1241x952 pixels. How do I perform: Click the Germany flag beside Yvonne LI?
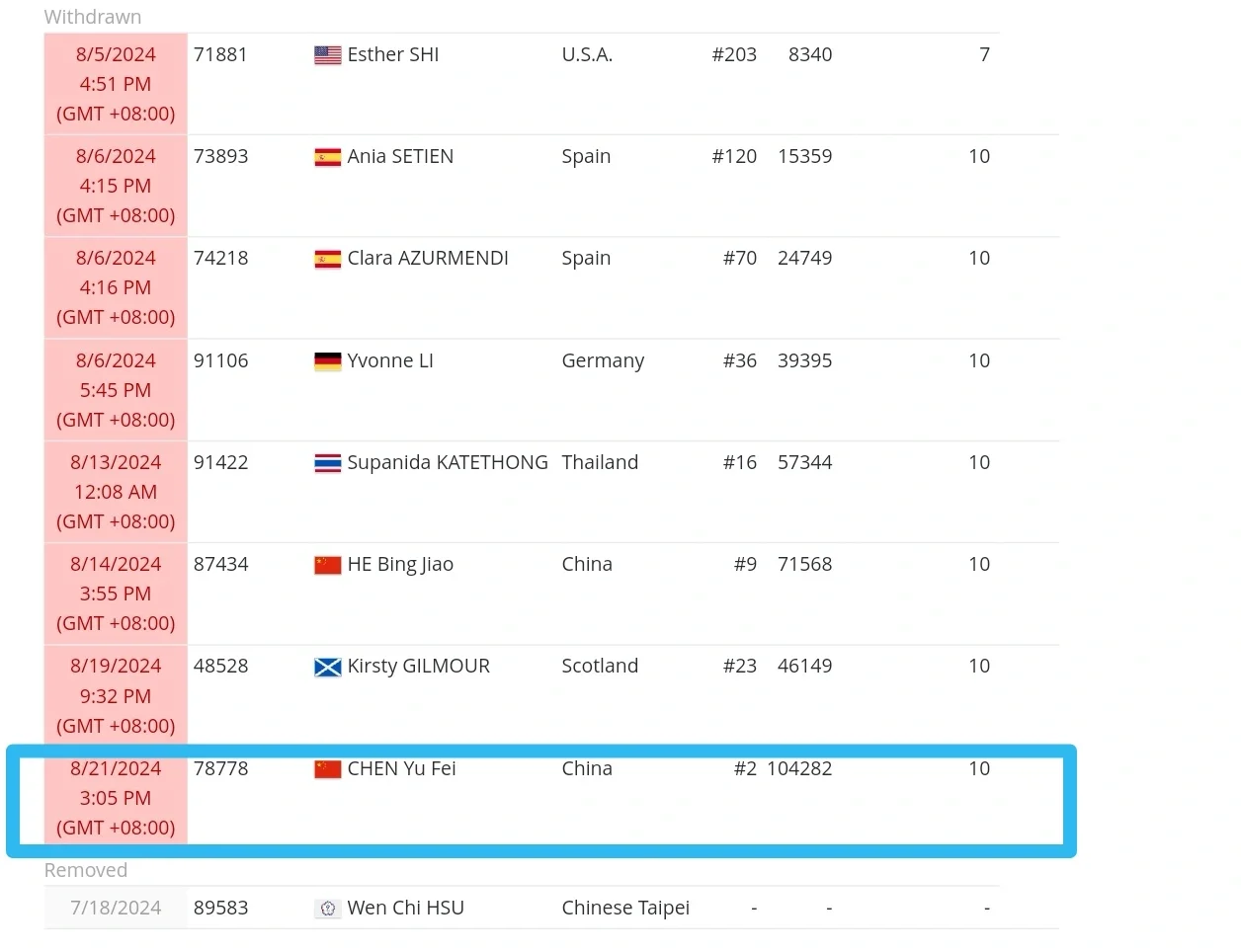coord(327,361)
